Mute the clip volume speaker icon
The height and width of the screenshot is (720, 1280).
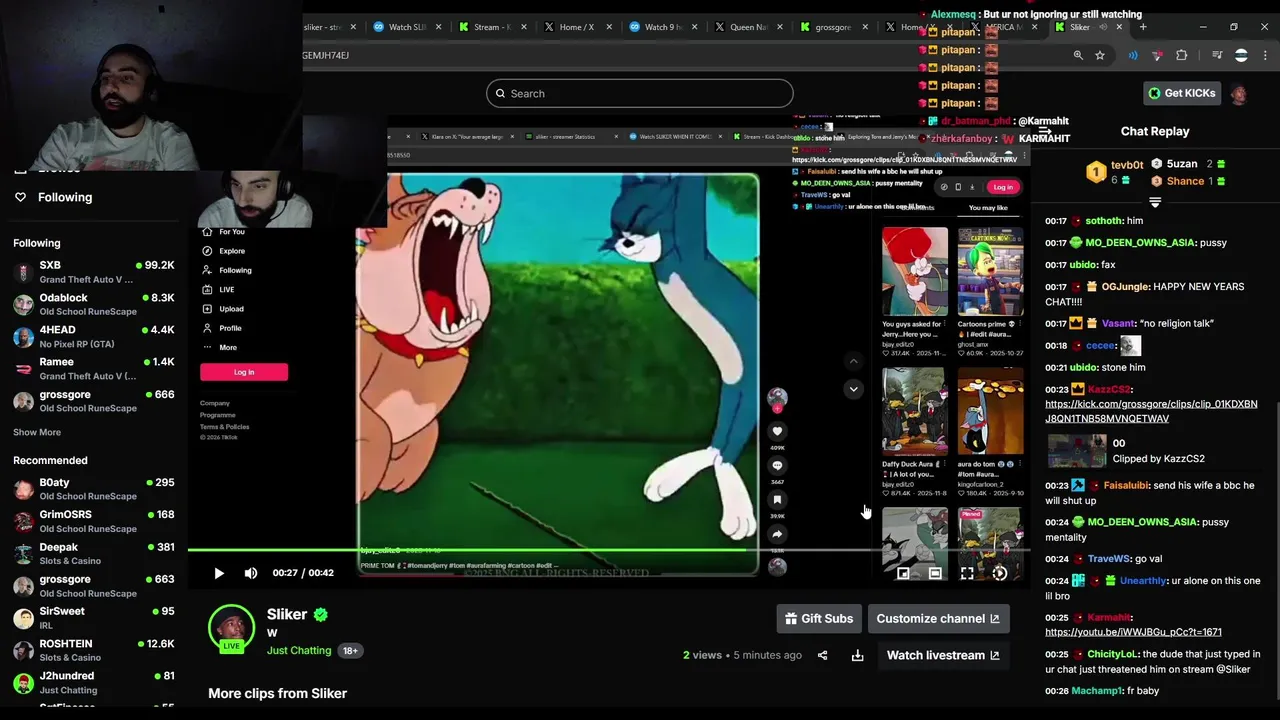pyautogui.click(x=251, y=573)
